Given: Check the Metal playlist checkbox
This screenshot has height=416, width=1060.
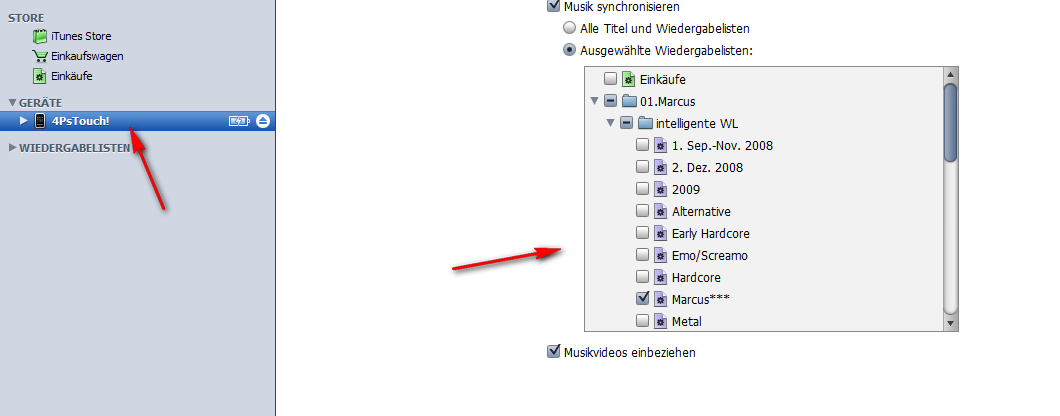Looking at the screenshot, I should 643,321.
